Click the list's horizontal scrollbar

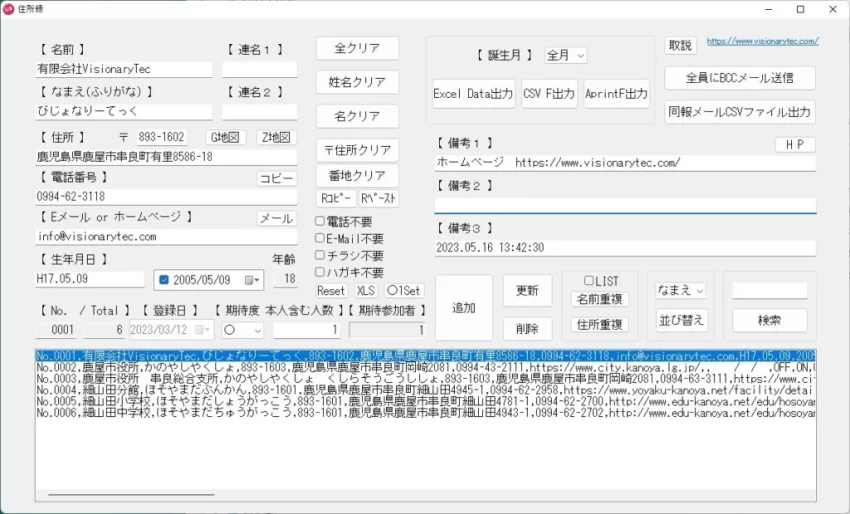[126, 494]
